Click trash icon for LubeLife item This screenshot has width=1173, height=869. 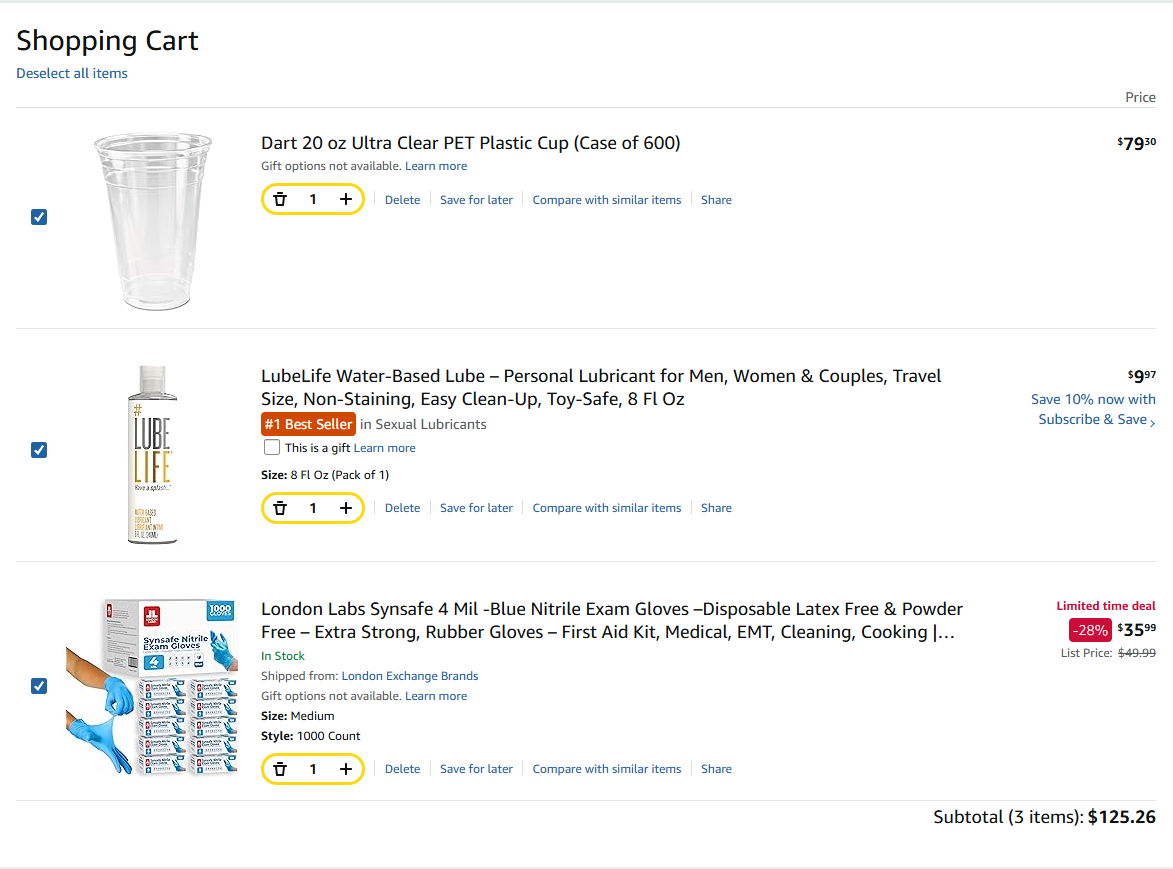[280, 508]
